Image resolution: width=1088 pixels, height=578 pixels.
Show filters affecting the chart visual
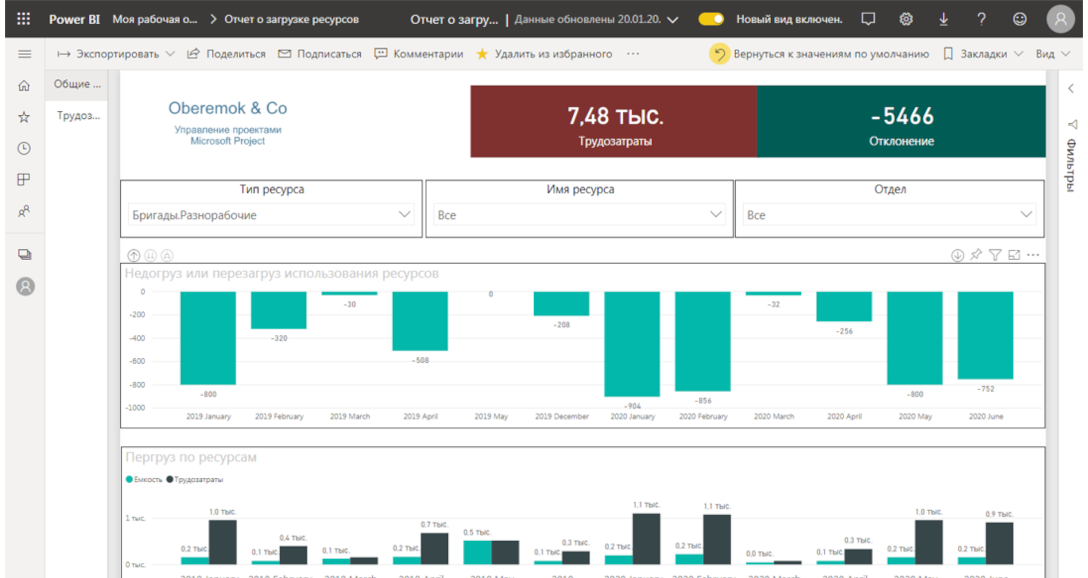pos(995,256)
